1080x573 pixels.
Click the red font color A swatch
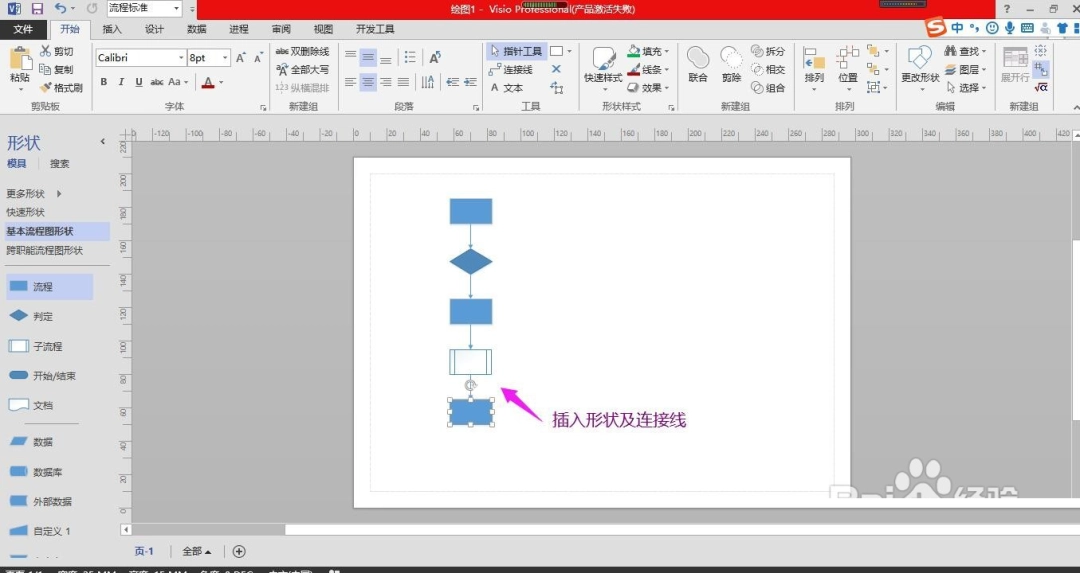coord(208,83)
